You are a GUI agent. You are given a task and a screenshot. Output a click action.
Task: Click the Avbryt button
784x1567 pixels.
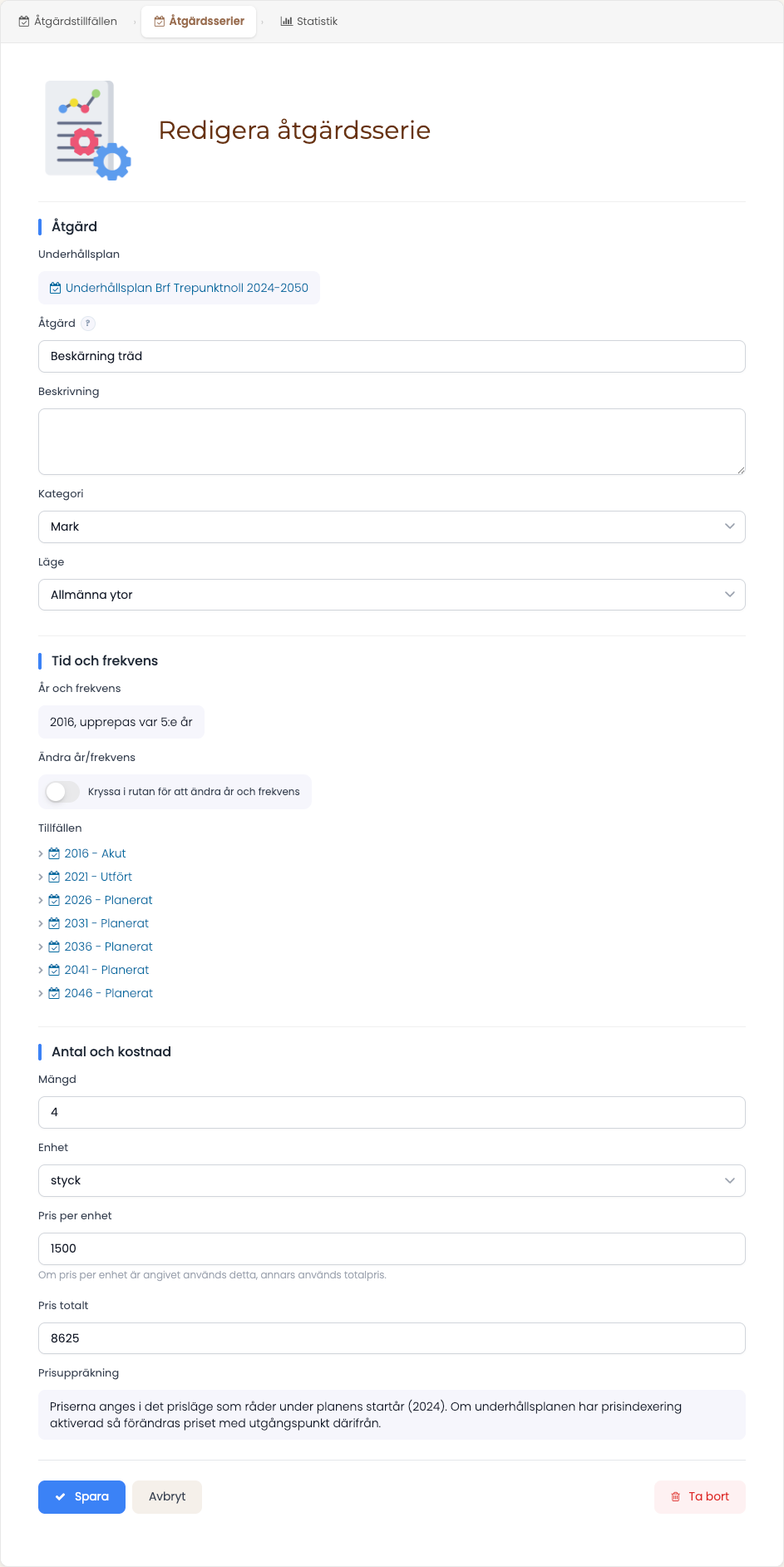pyautogui.click(x=167, y=1496)
